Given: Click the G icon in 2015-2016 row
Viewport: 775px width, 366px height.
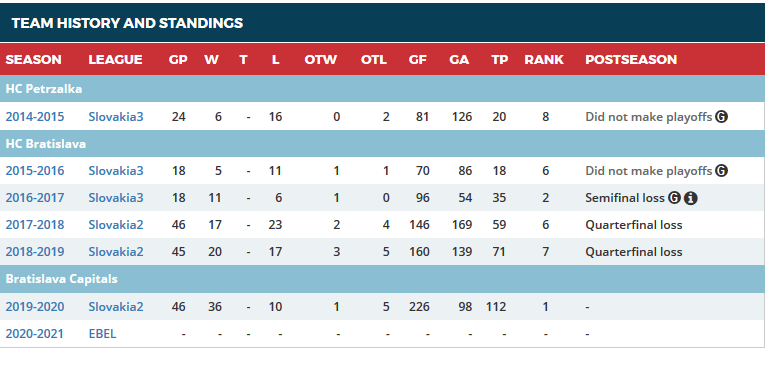Looking at the screenshot, I should tap(721, 171).
